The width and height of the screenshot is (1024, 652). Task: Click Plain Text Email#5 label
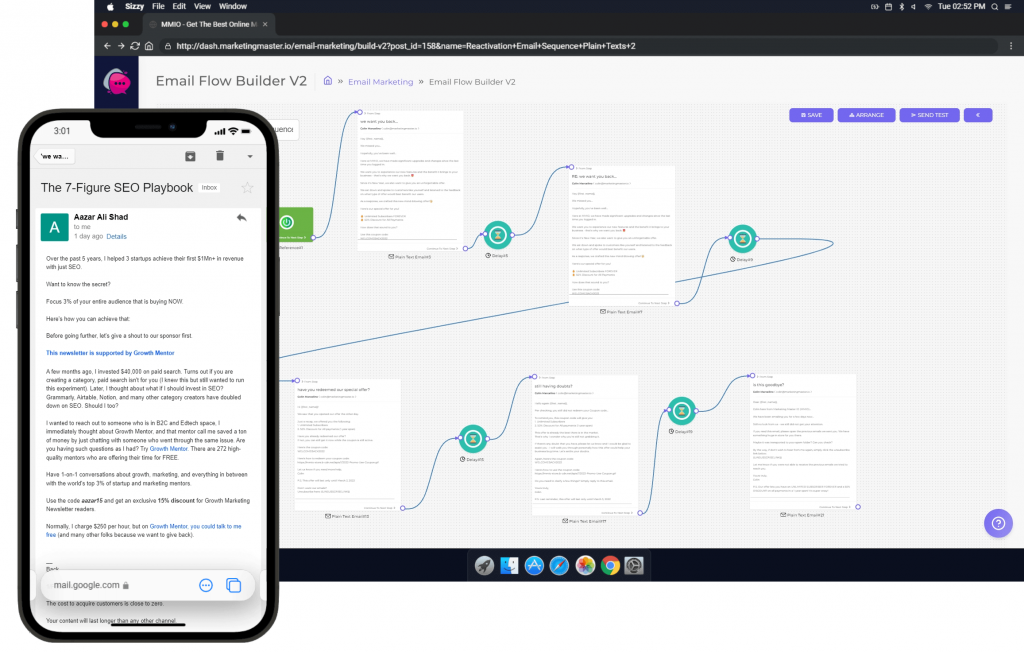pyautogui.click(x=409, y=257)
